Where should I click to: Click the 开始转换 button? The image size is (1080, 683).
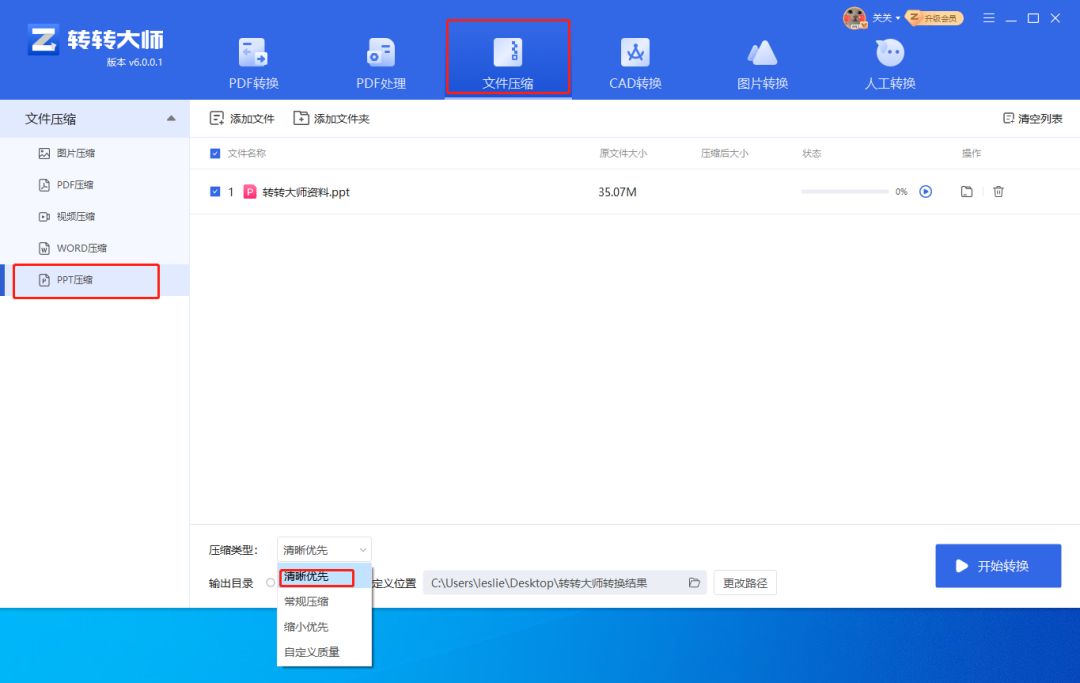[x=997, y=565]
